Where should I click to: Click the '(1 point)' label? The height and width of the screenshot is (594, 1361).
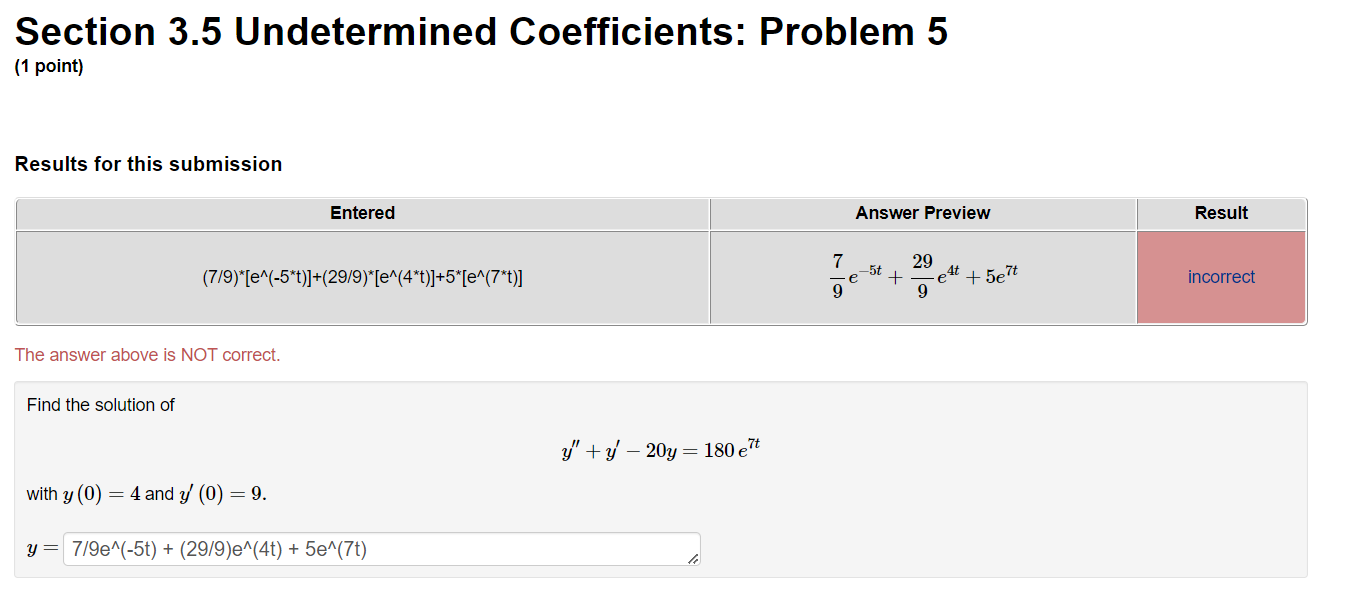(48, 66)
